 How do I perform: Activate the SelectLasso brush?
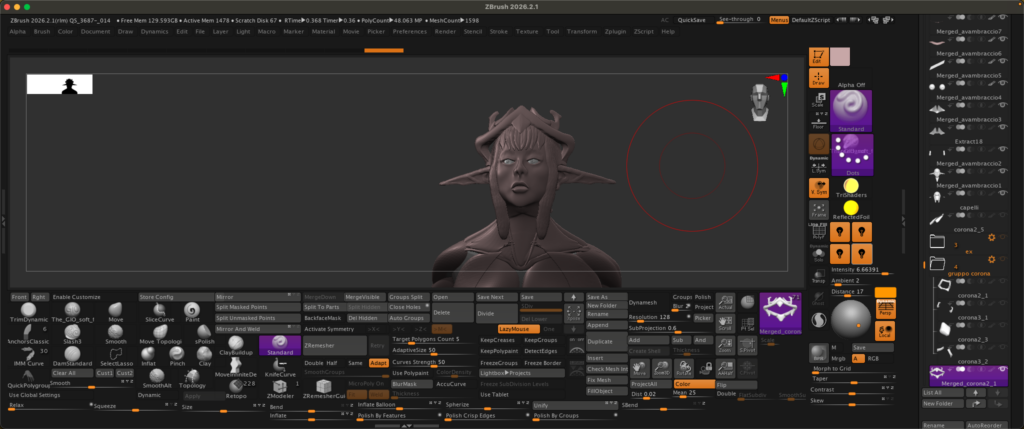(117, 357)
